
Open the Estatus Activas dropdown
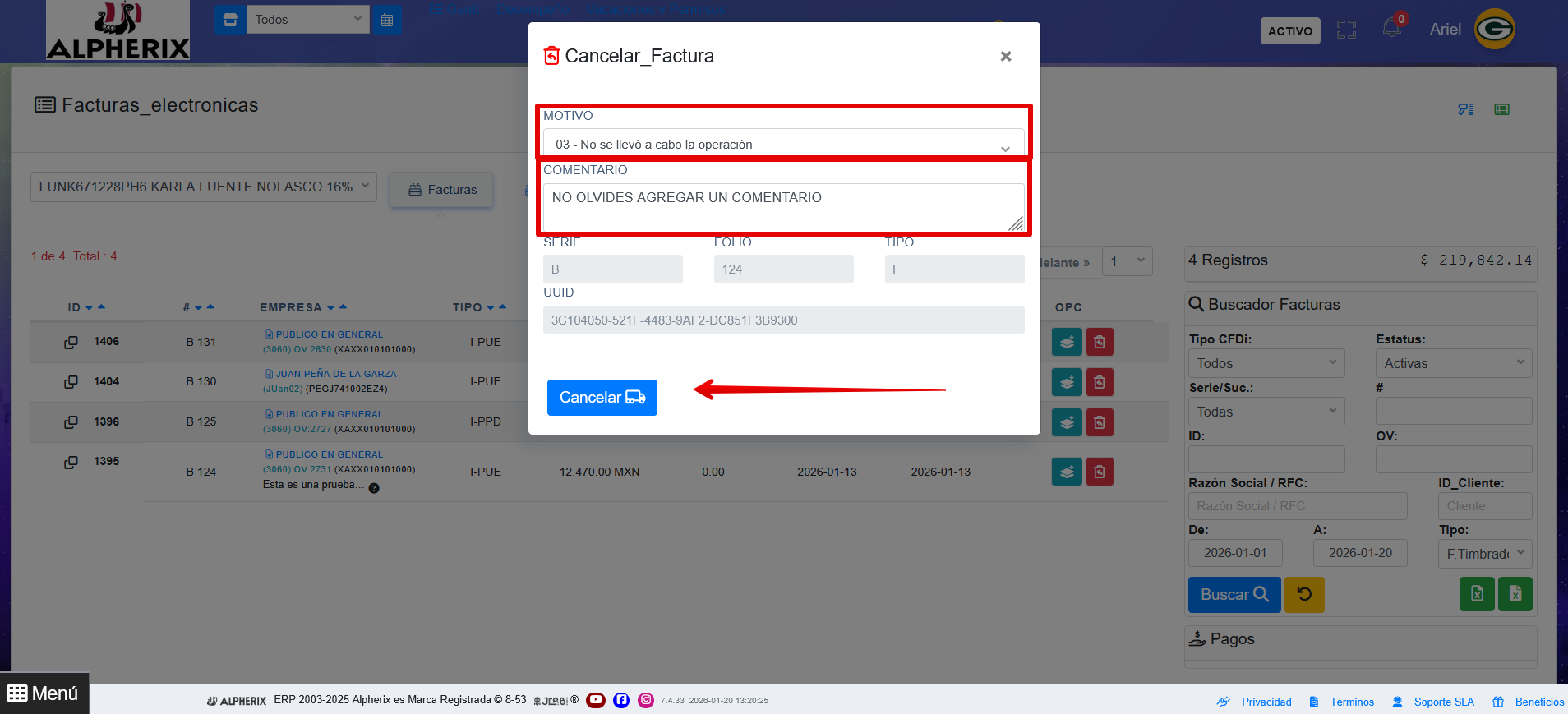[x=1453, y=363]
